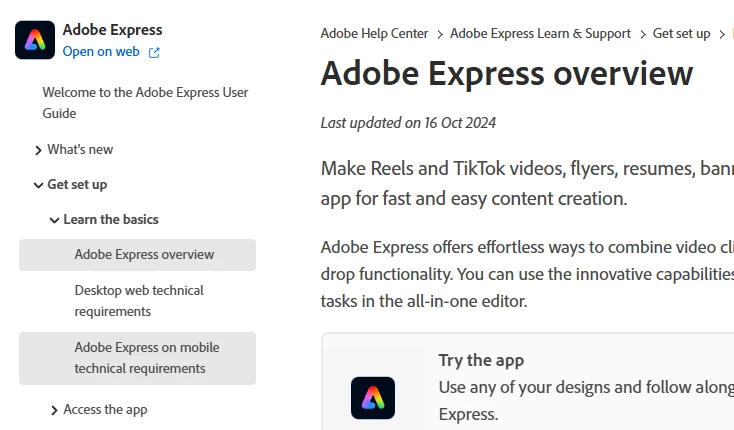This screenshot has height=430, width=734.
Task: Go to Adobe Express Learn & Support breadcrumb
Action: pos(540,34)
